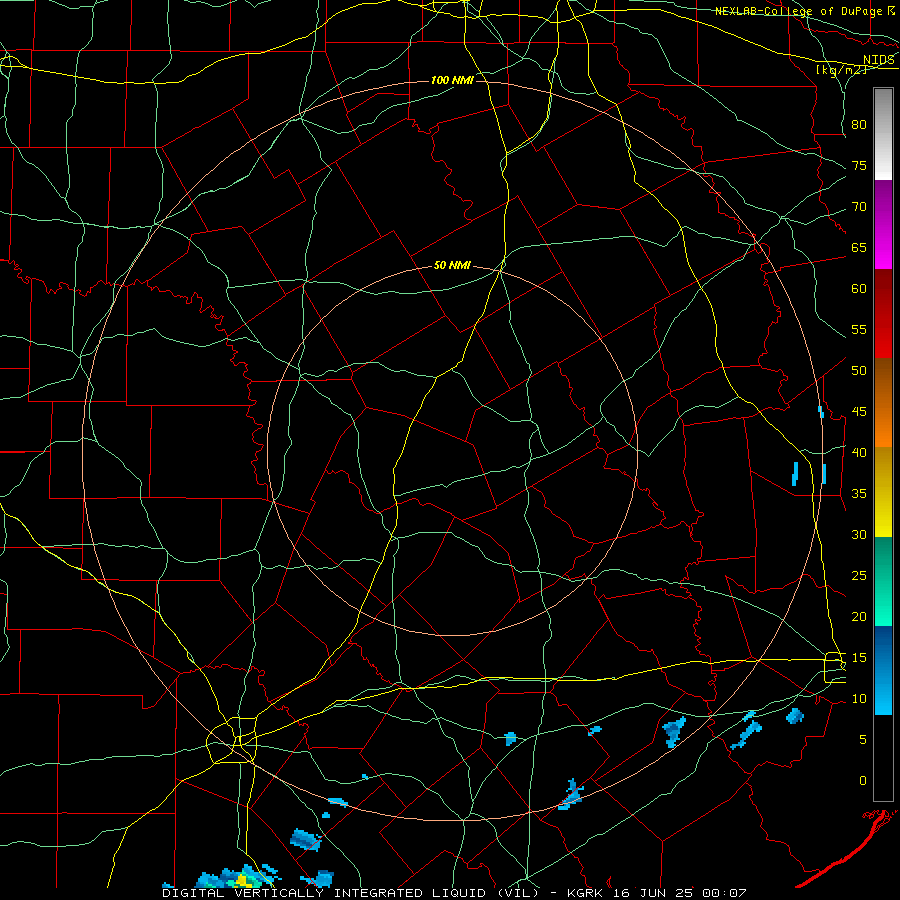
Task: Click the 50 value on the color scale
Action: click(859, 371)
